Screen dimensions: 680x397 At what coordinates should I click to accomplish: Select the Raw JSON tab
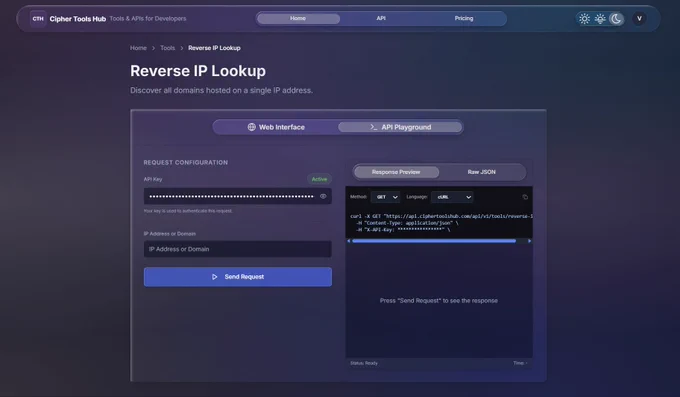pyautogui.click(x=481, y=172)
